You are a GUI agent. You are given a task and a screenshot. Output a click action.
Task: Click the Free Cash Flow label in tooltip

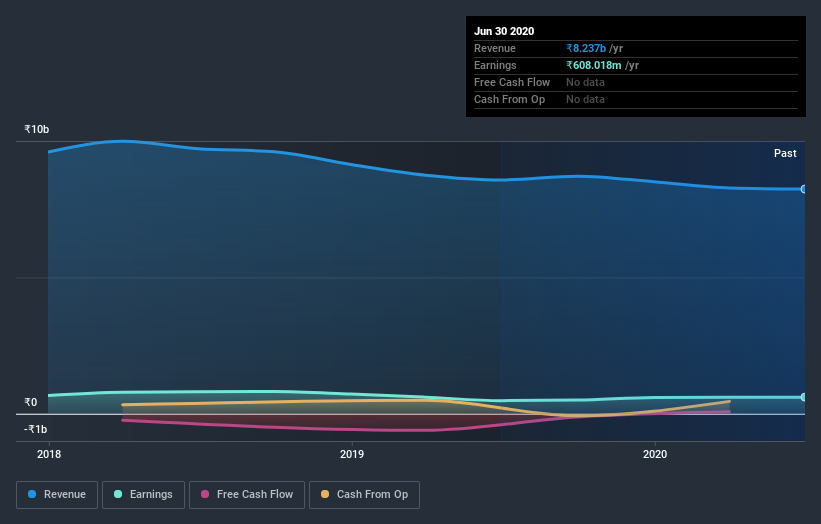click(x=512, y=82)
